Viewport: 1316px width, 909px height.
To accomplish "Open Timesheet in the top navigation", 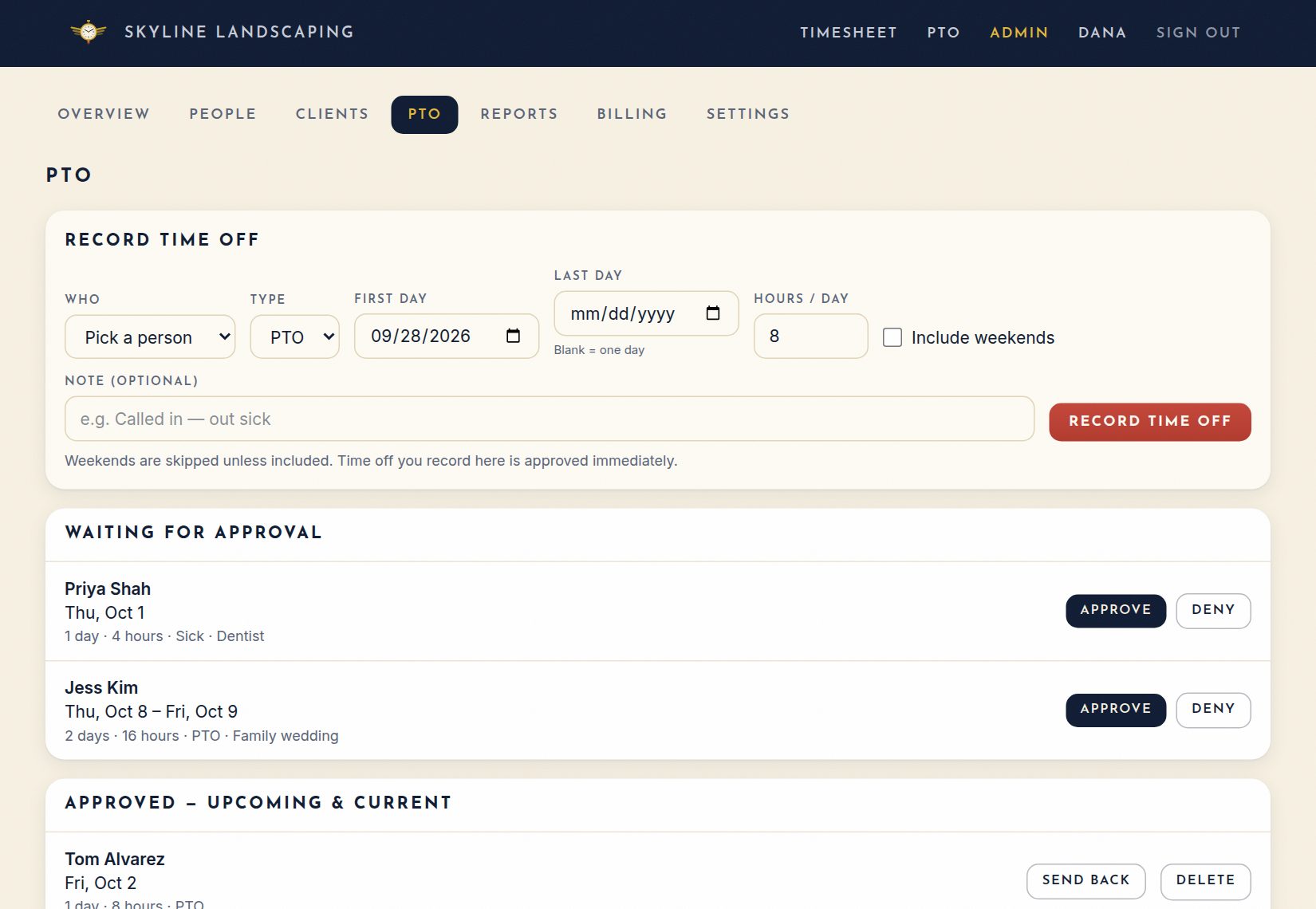I will [x=849, y=33].
